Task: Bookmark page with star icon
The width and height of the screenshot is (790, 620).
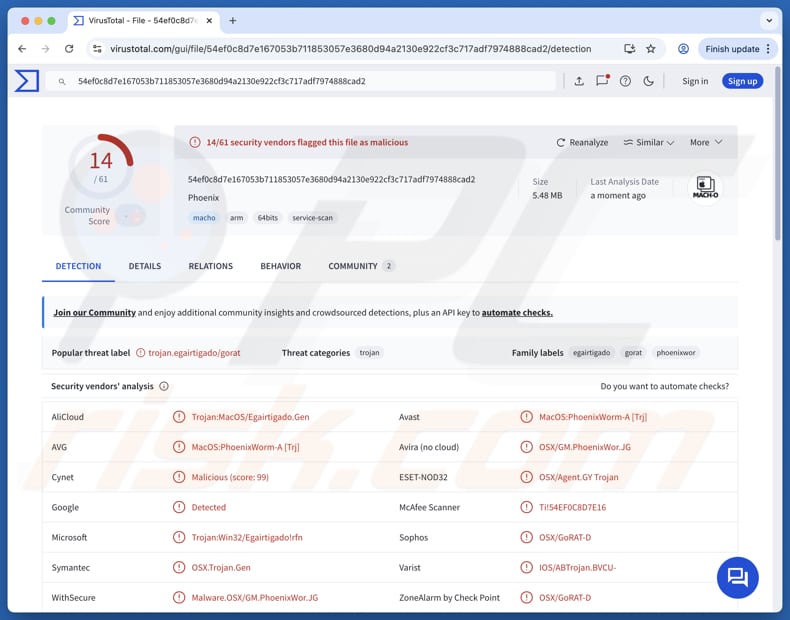Action: [651, 49]
